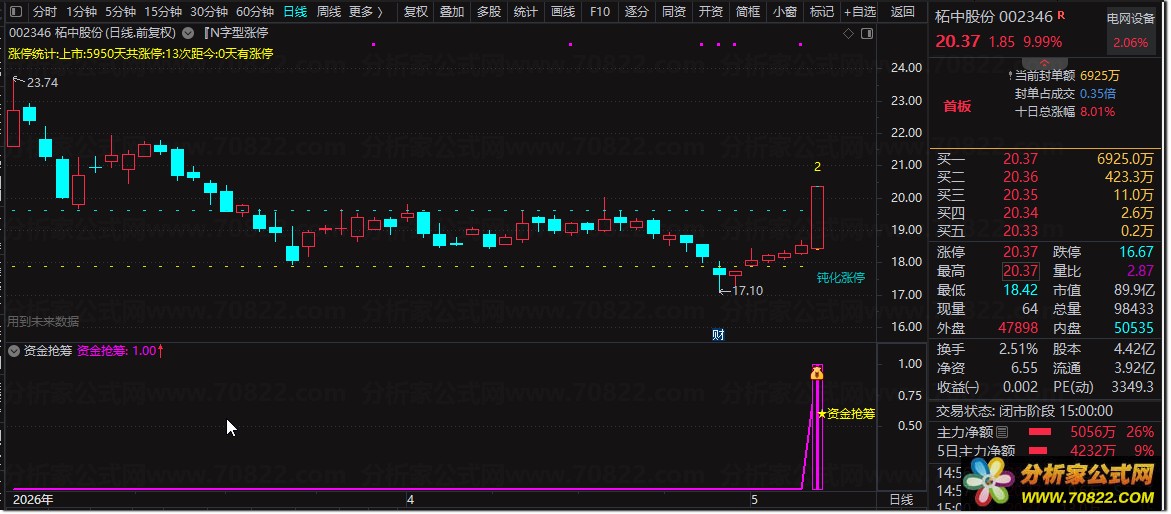Collapse the limit-up info panel chevron
Viewport: 1171px width, 514px height.
click(1044, 63)
